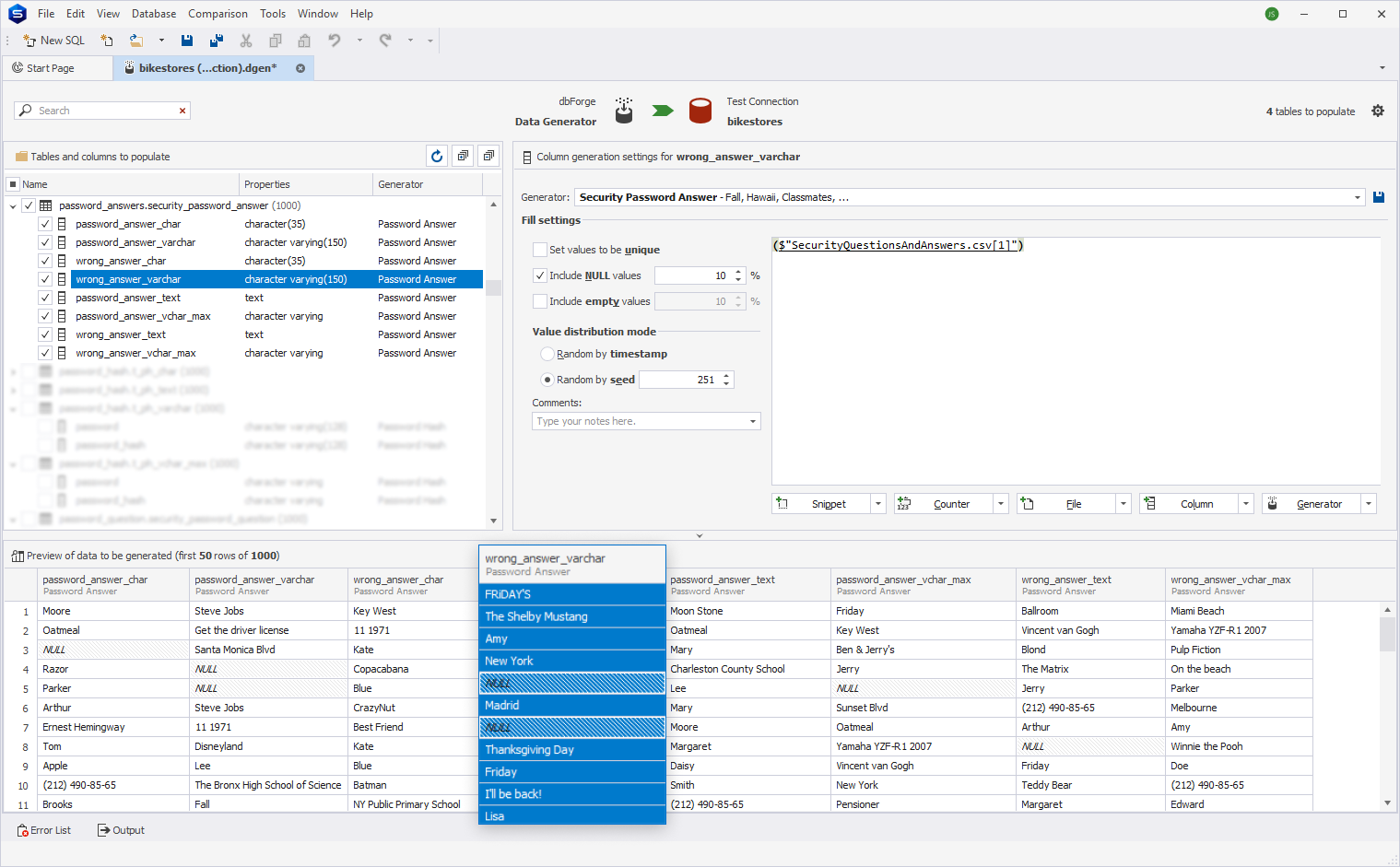Click the Save floppy disk icon
This screenshot has width=1400, height=867.
click(x=187, y=41)
